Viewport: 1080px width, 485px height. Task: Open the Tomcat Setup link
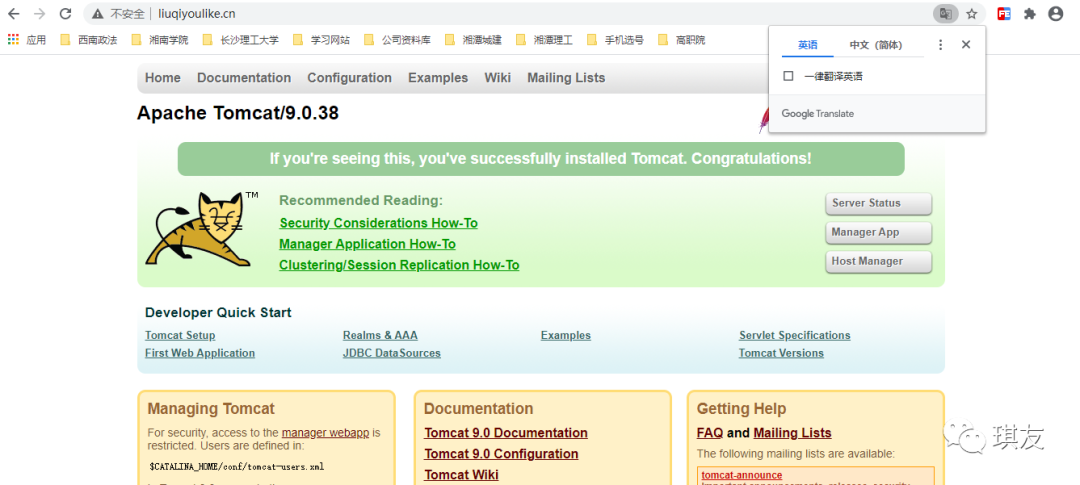click(x=180, y=336)
